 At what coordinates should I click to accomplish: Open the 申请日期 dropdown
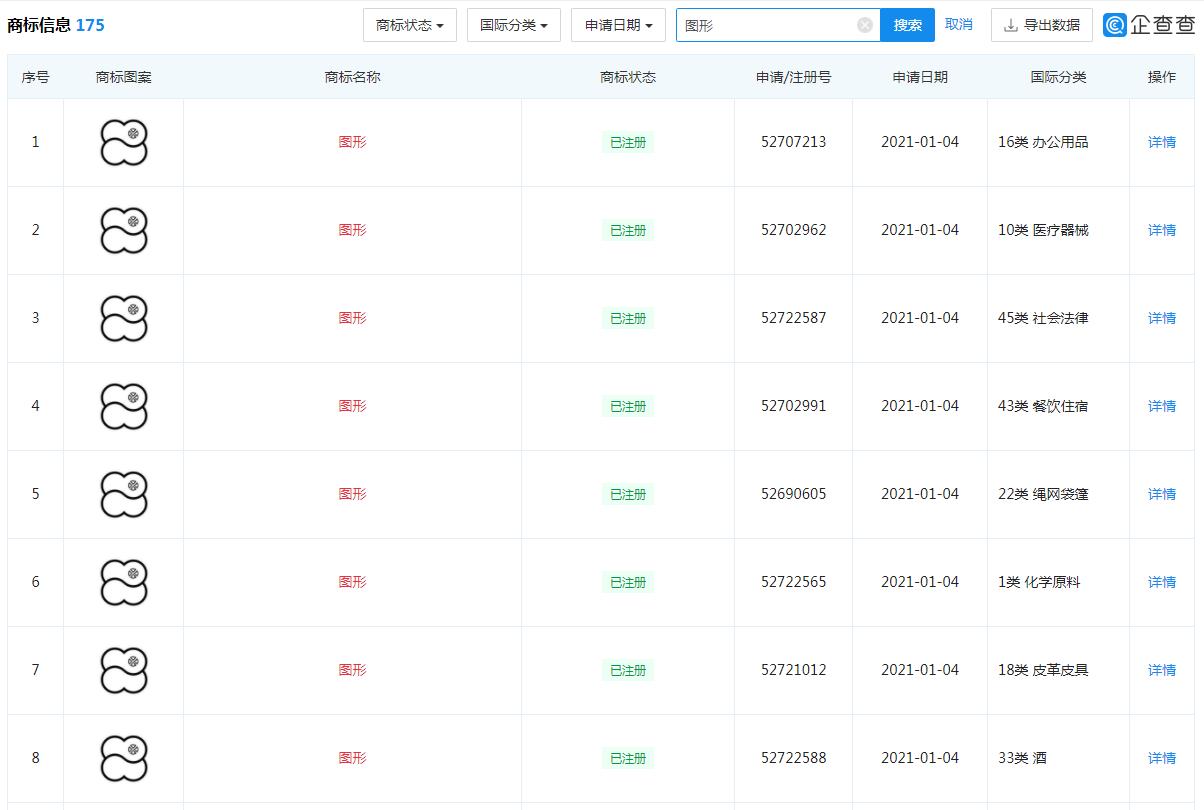(618, 25)
